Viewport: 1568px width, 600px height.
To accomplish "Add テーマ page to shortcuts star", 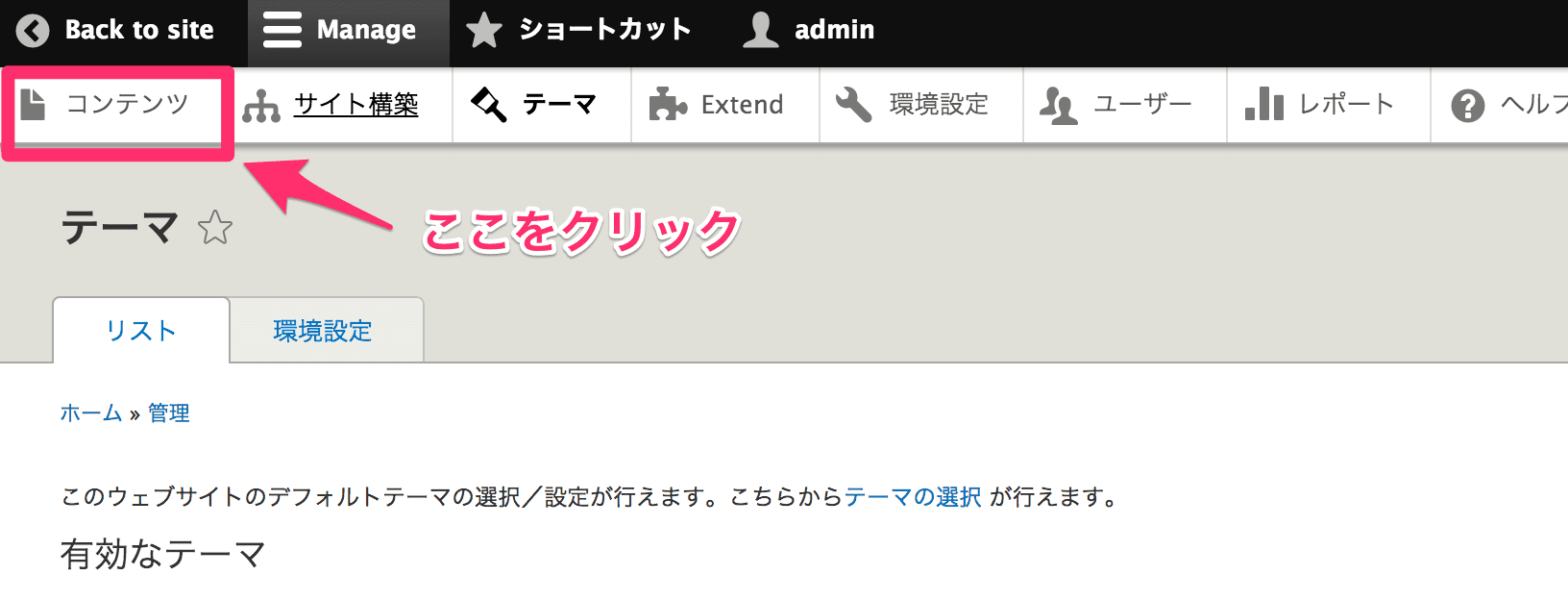I will (215, 228).
